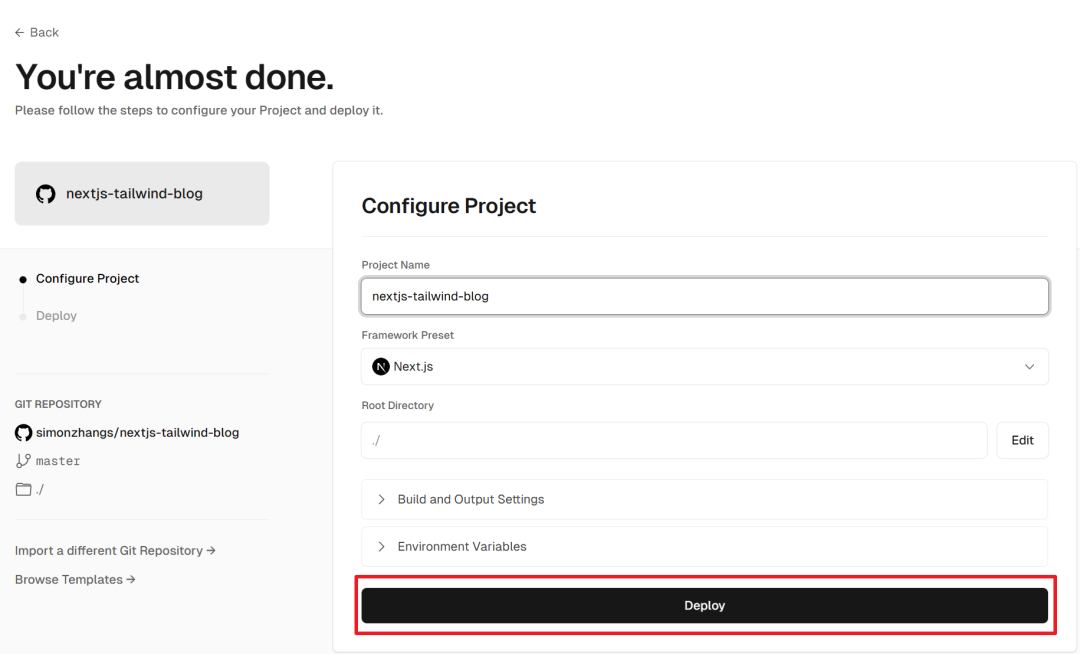
Task: Open the Browse Templates link
Action: 75,580
